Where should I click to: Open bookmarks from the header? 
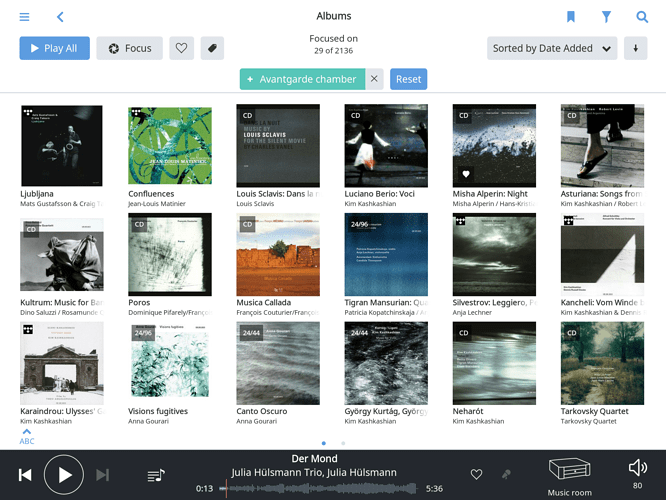click(571, 17)
